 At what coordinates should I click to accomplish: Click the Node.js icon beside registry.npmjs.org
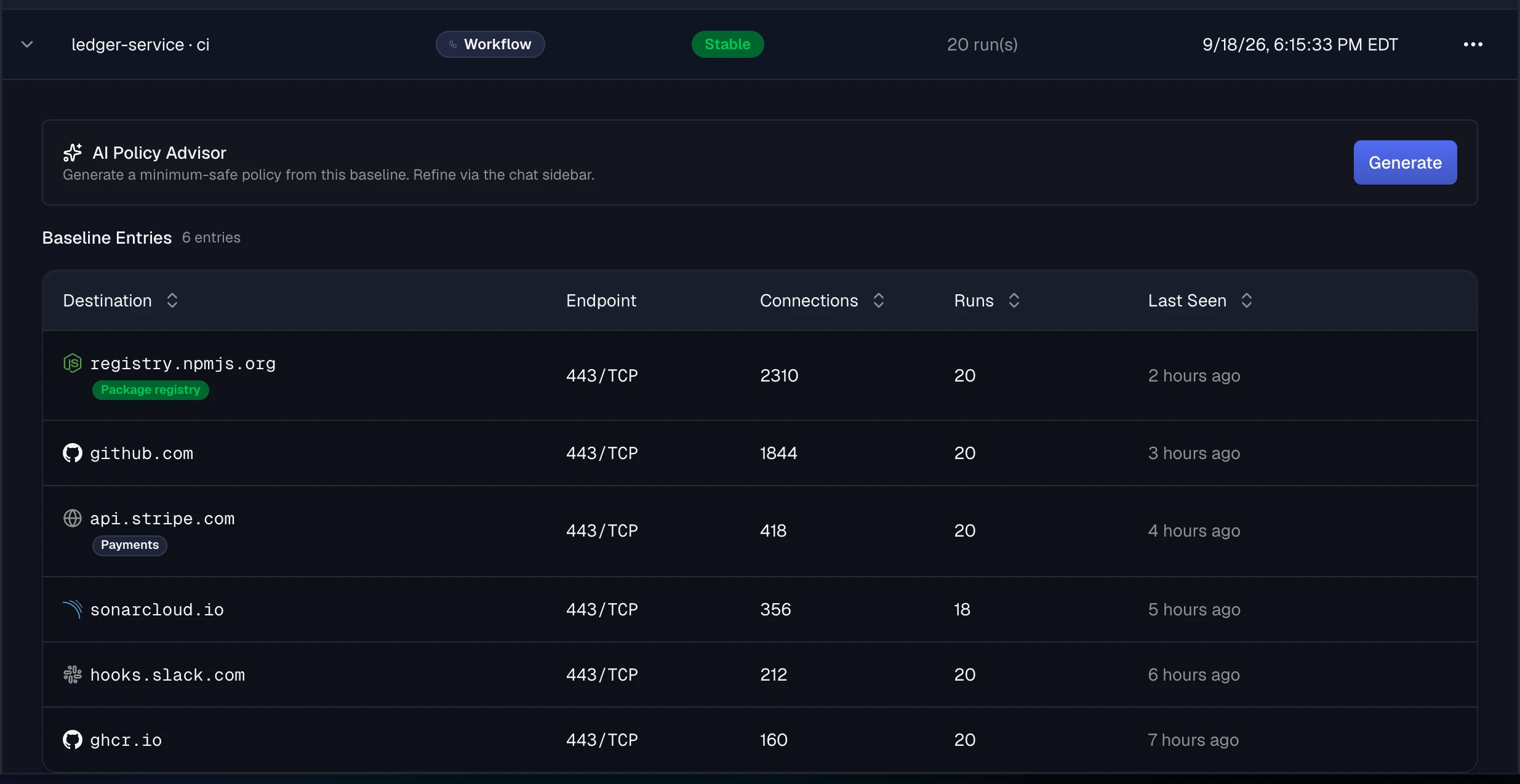tap(73, 363)
